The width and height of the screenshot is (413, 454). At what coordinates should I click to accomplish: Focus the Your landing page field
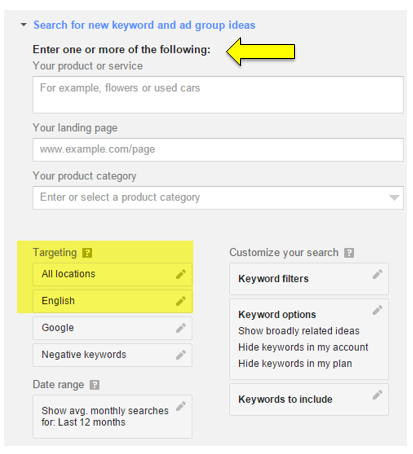(x=218, y=150)
